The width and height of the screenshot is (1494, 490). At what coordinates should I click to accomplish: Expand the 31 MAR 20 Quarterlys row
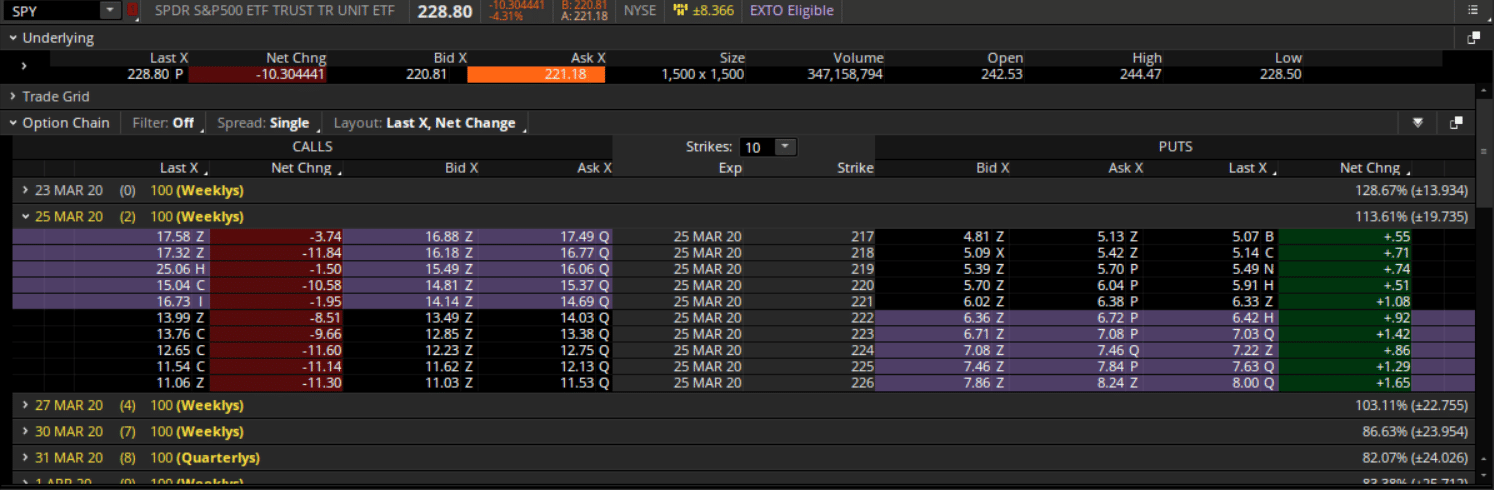tap(25, 458)
